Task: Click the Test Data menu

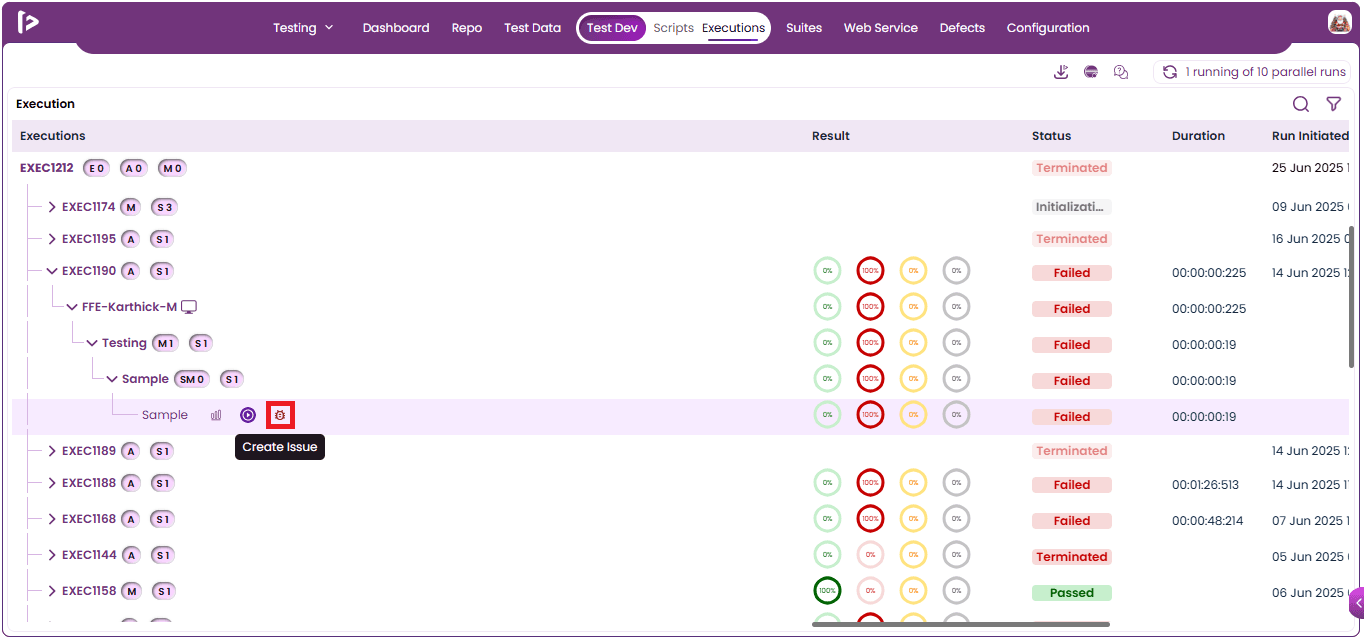Action: 533,28
